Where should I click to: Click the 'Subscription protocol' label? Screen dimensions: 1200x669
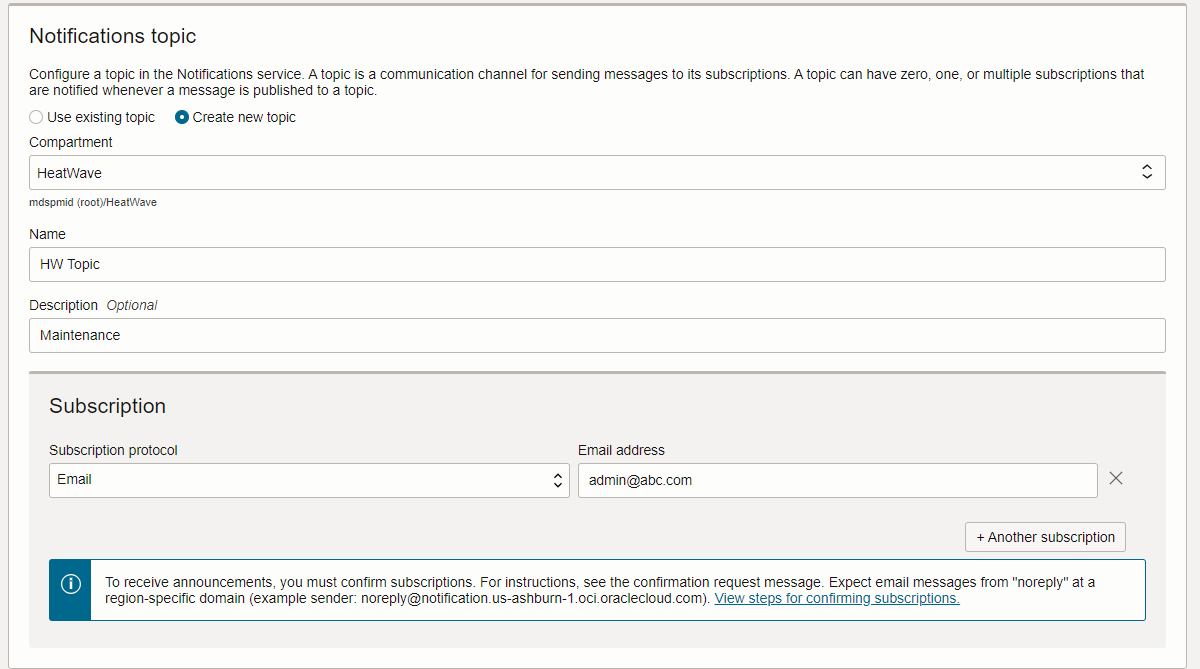(113, 450)
